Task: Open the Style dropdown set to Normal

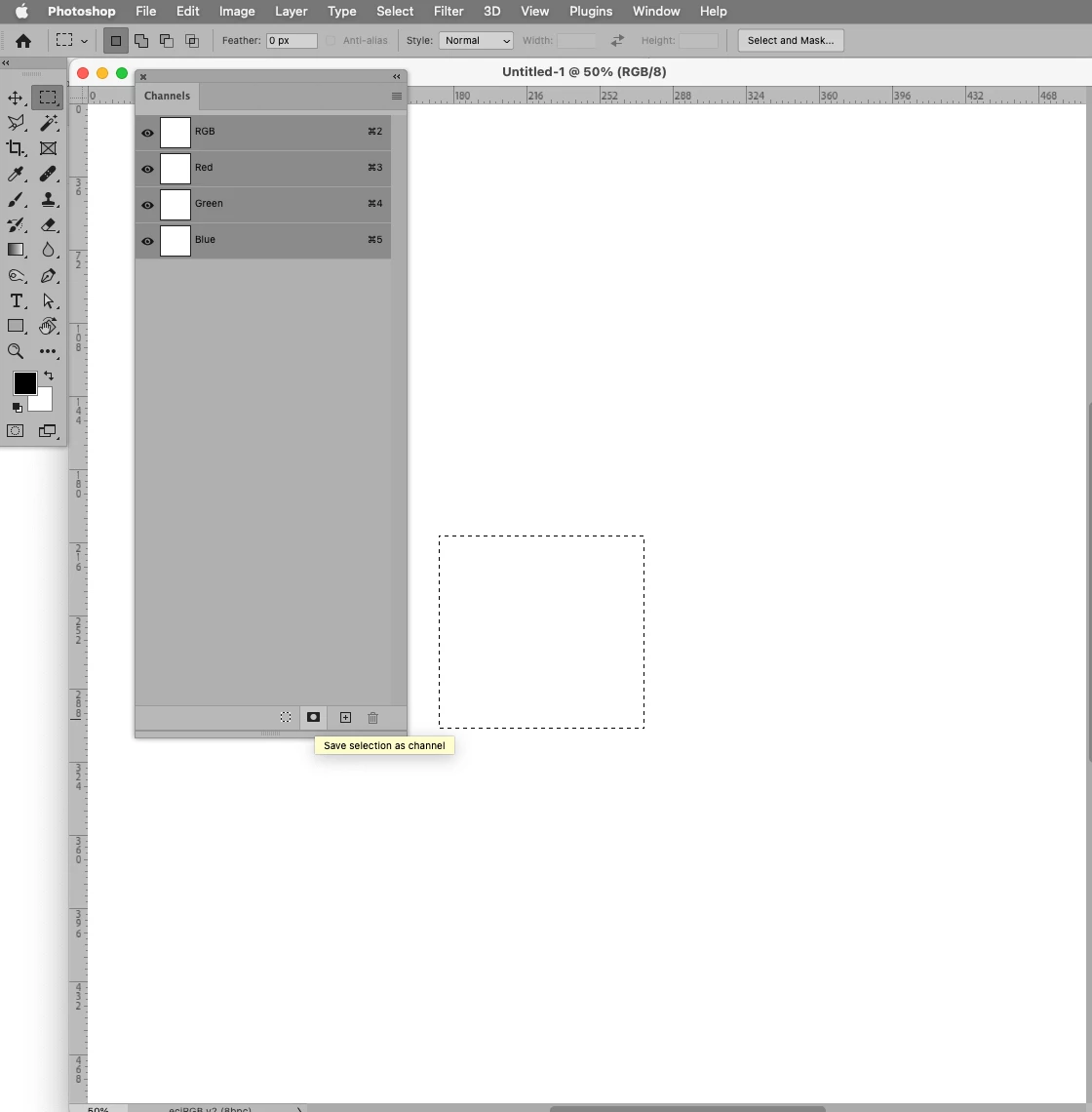Action: 476,40
